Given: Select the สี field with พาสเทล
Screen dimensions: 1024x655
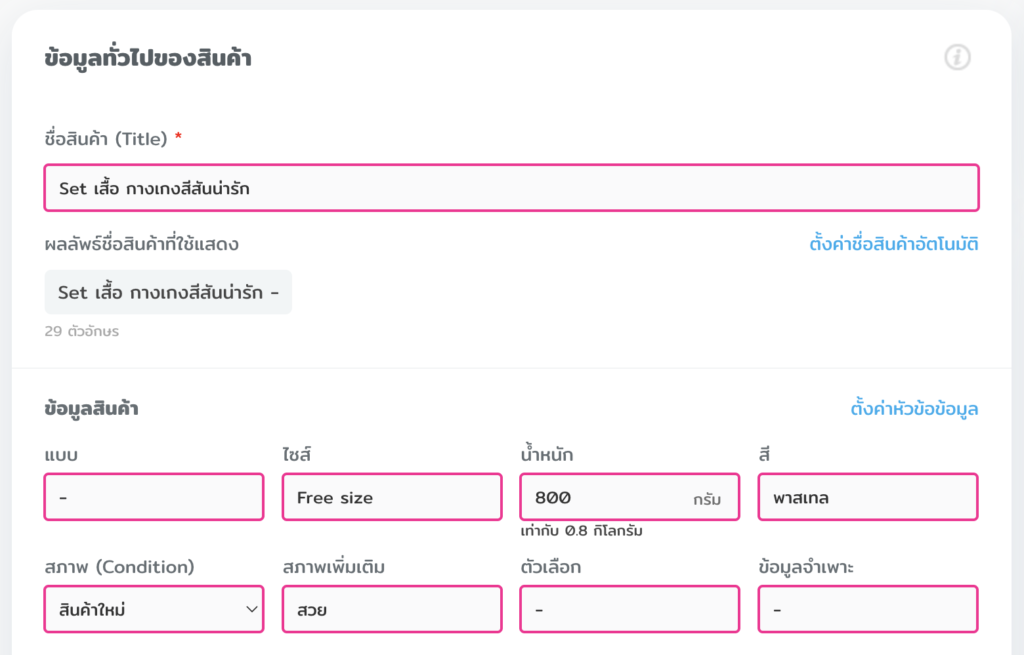Looking at the screenshot, I should (x=867, y=497).
